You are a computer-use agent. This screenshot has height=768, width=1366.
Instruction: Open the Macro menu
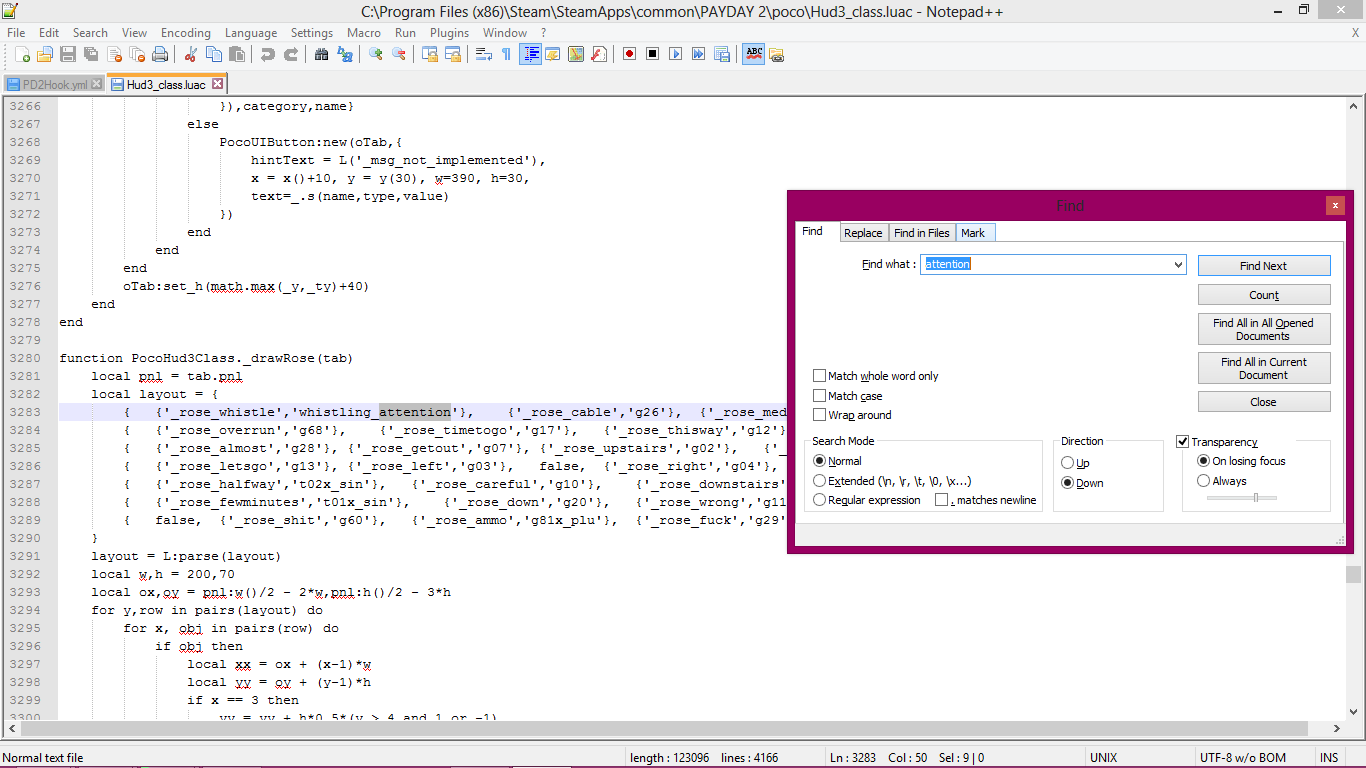(x=364, y=33)
